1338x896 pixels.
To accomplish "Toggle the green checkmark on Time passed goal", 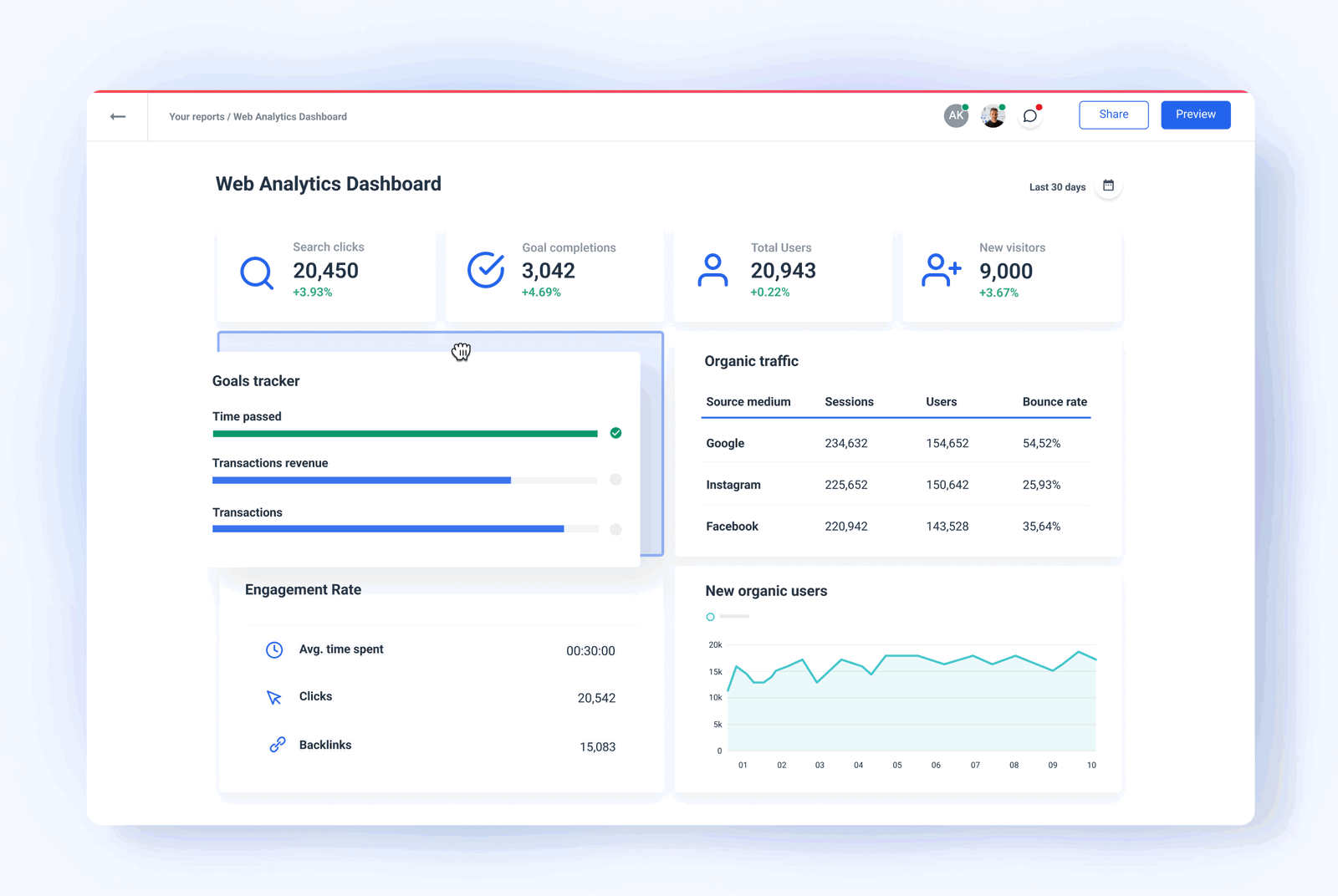I will [615, 433].
